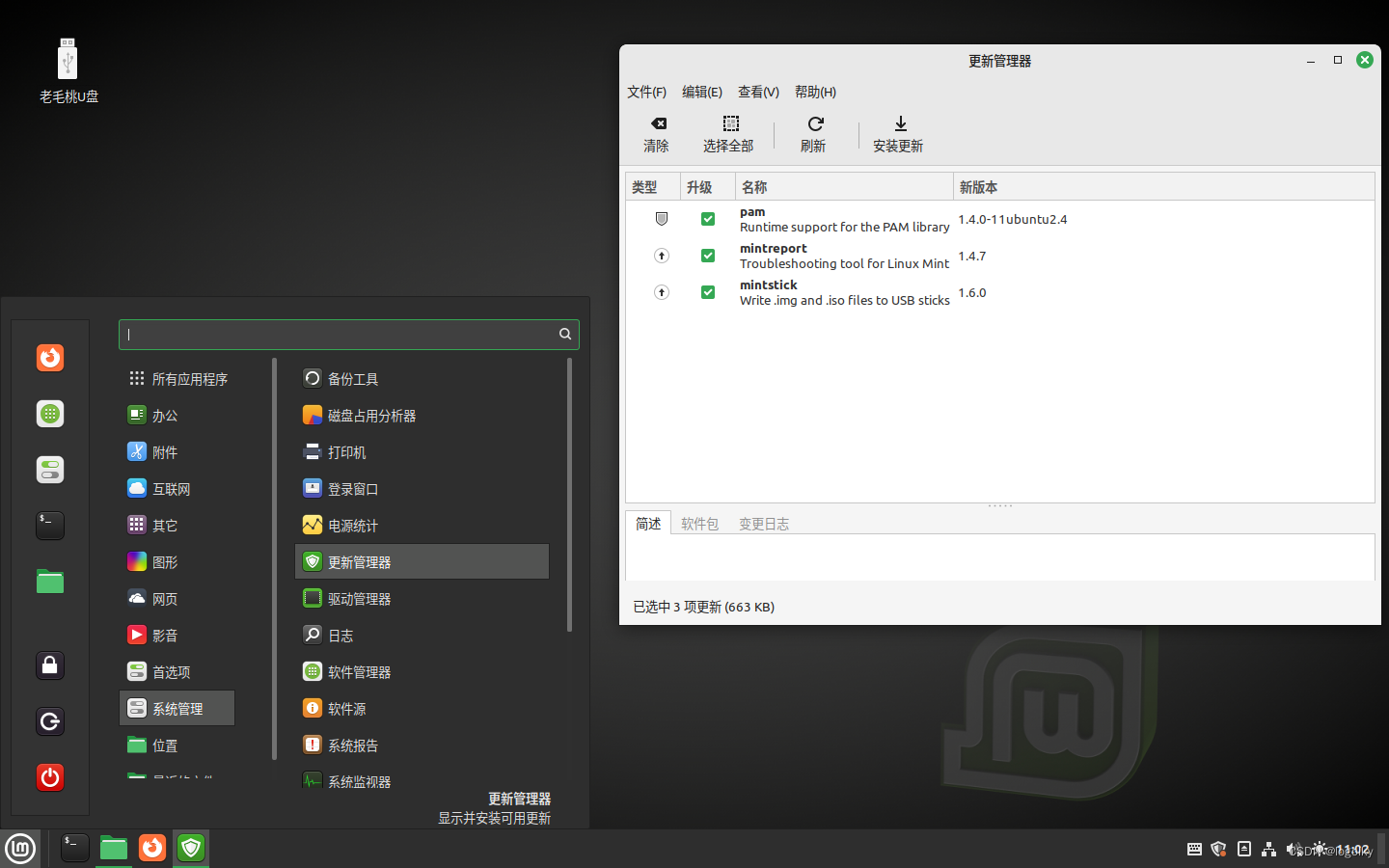Click the 选择全部 (Select All) toolbar icon
The width and height of the screenshot is (1389, 868).
[x=728, y=133]
